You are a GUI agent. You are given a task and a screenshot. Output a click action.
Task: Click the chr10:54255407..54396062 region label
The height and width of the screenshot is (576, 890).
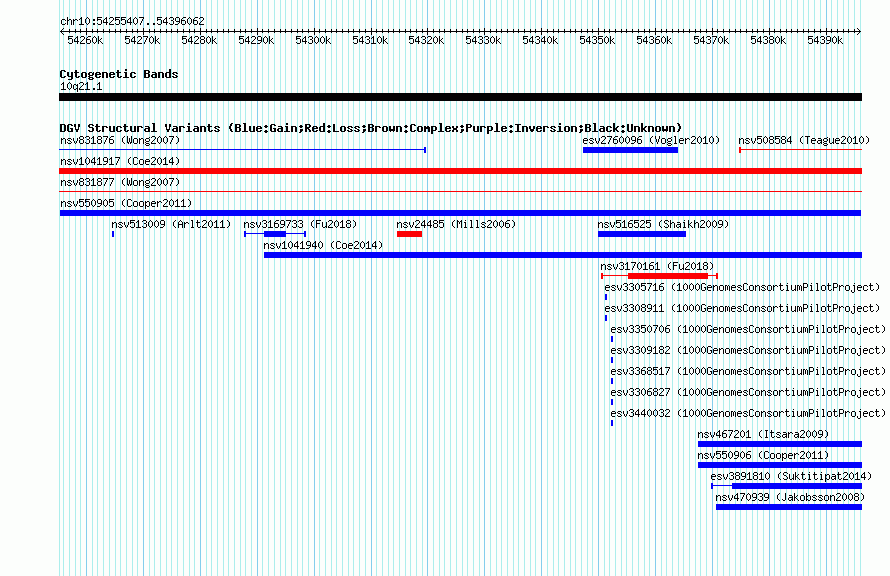pos(132,21)
